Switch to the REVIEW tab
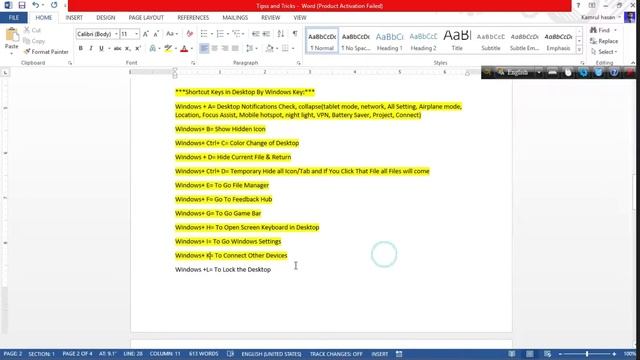 click(271, 18)
